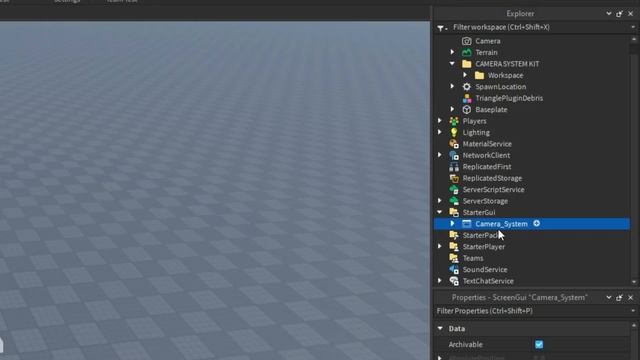Select the ServerScriptService label
Image resolution: width=640 pixels, height=360 pixels.
pos(493,189)
